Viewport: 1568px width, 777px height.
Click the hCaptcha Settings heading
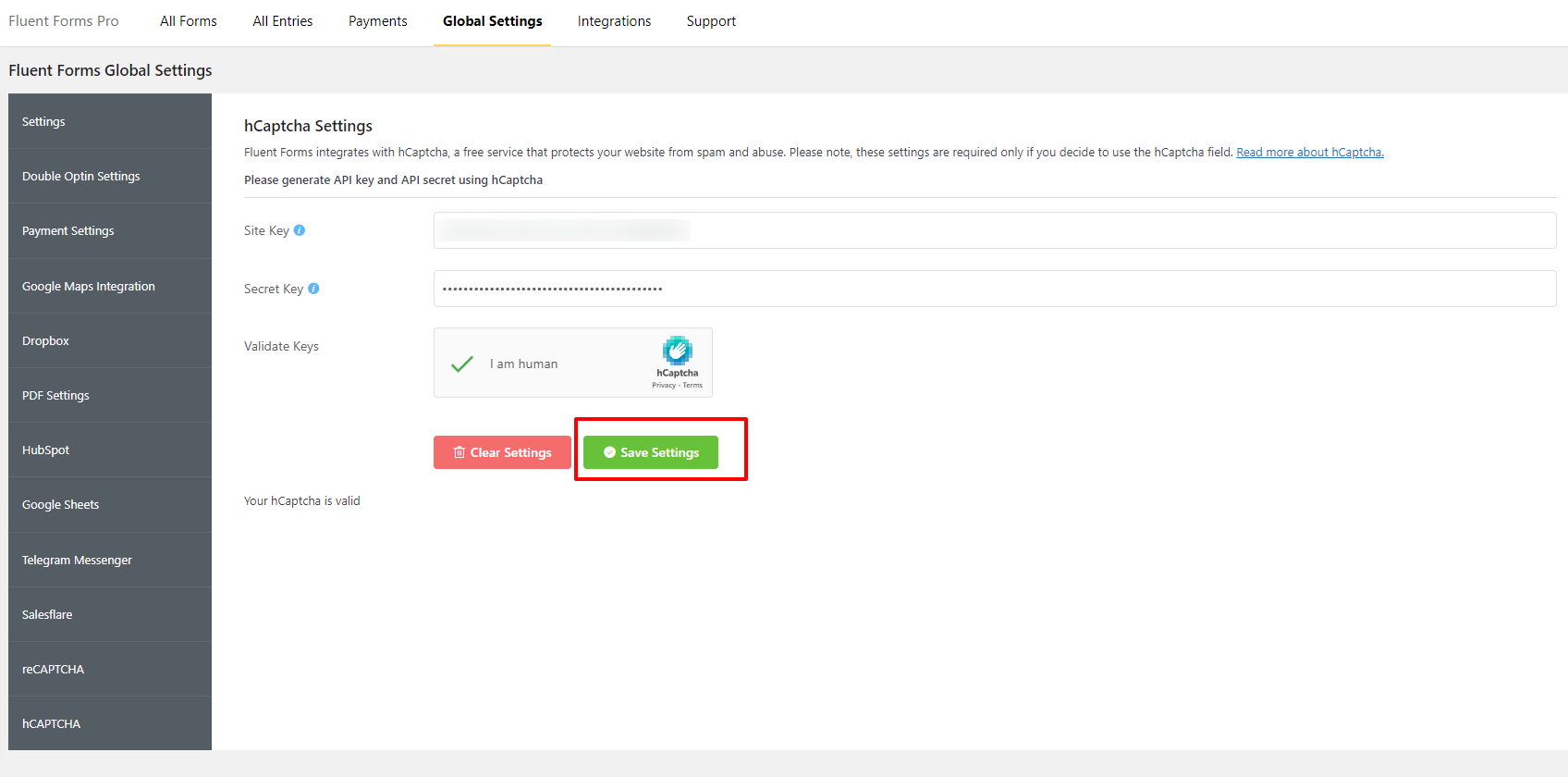pos(309,126)
